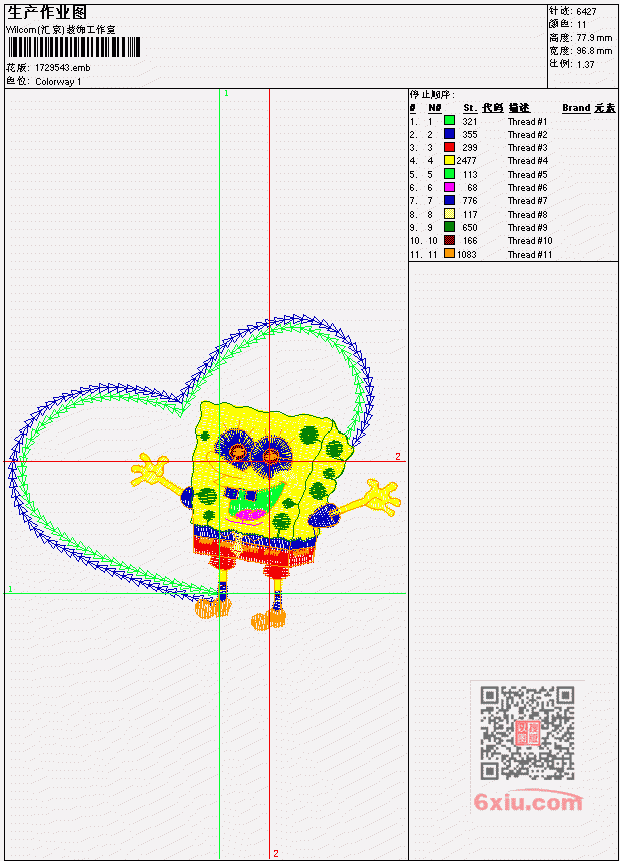The image size is (620, 861).
Task: Click the green swatch in Thread #5 row
Action: 449,174
